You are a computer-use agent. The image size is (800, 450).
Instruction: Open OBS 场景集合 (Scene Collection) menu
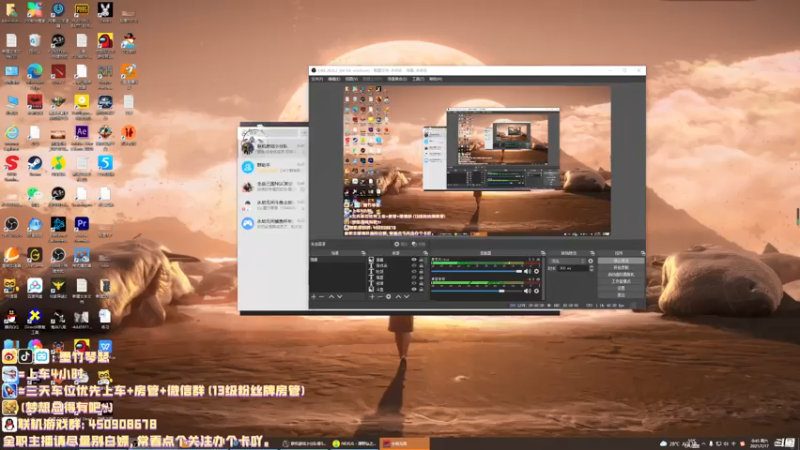tap(397, 79)
